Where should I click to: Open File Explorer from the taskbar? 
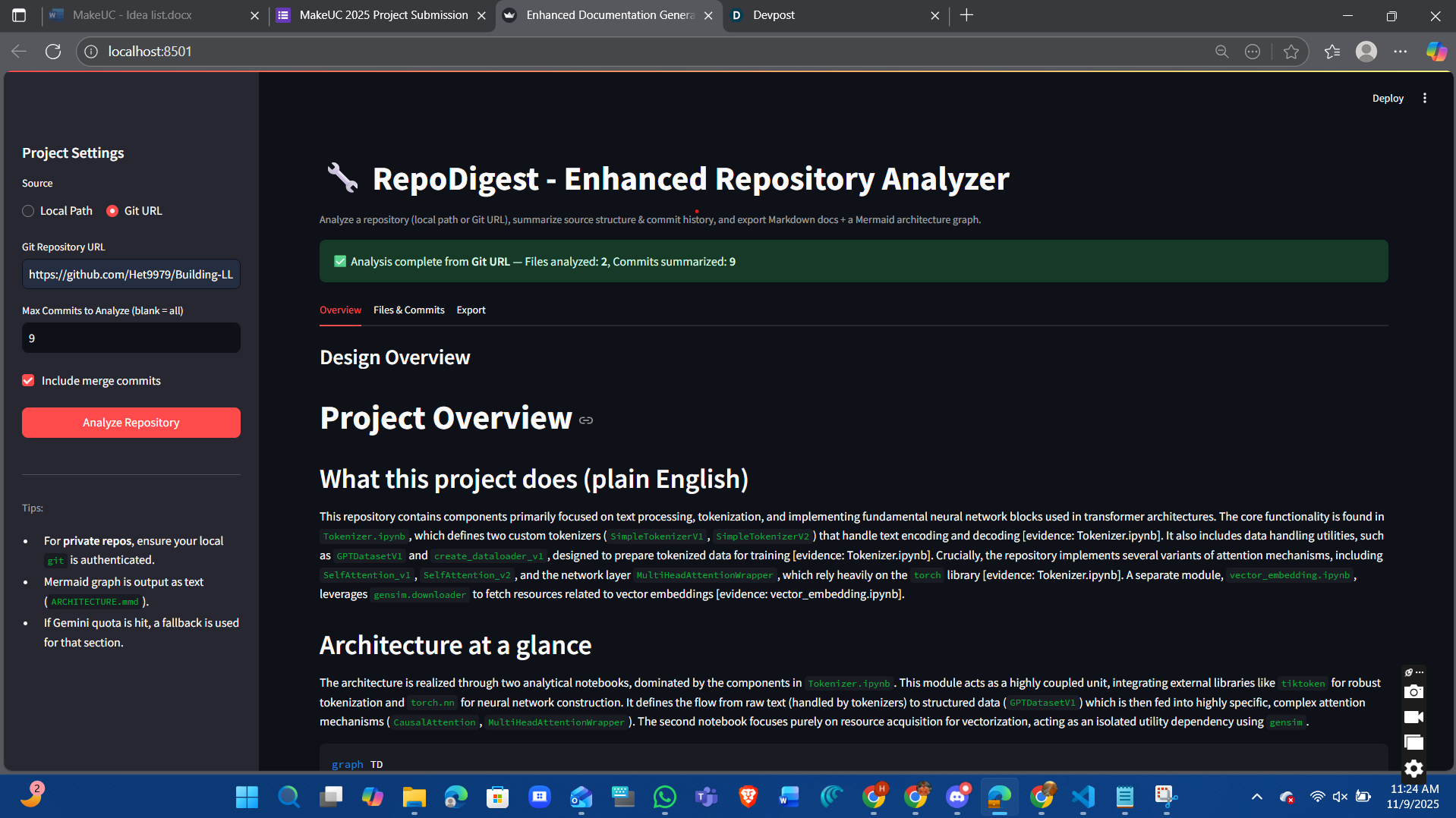point(414,797)
